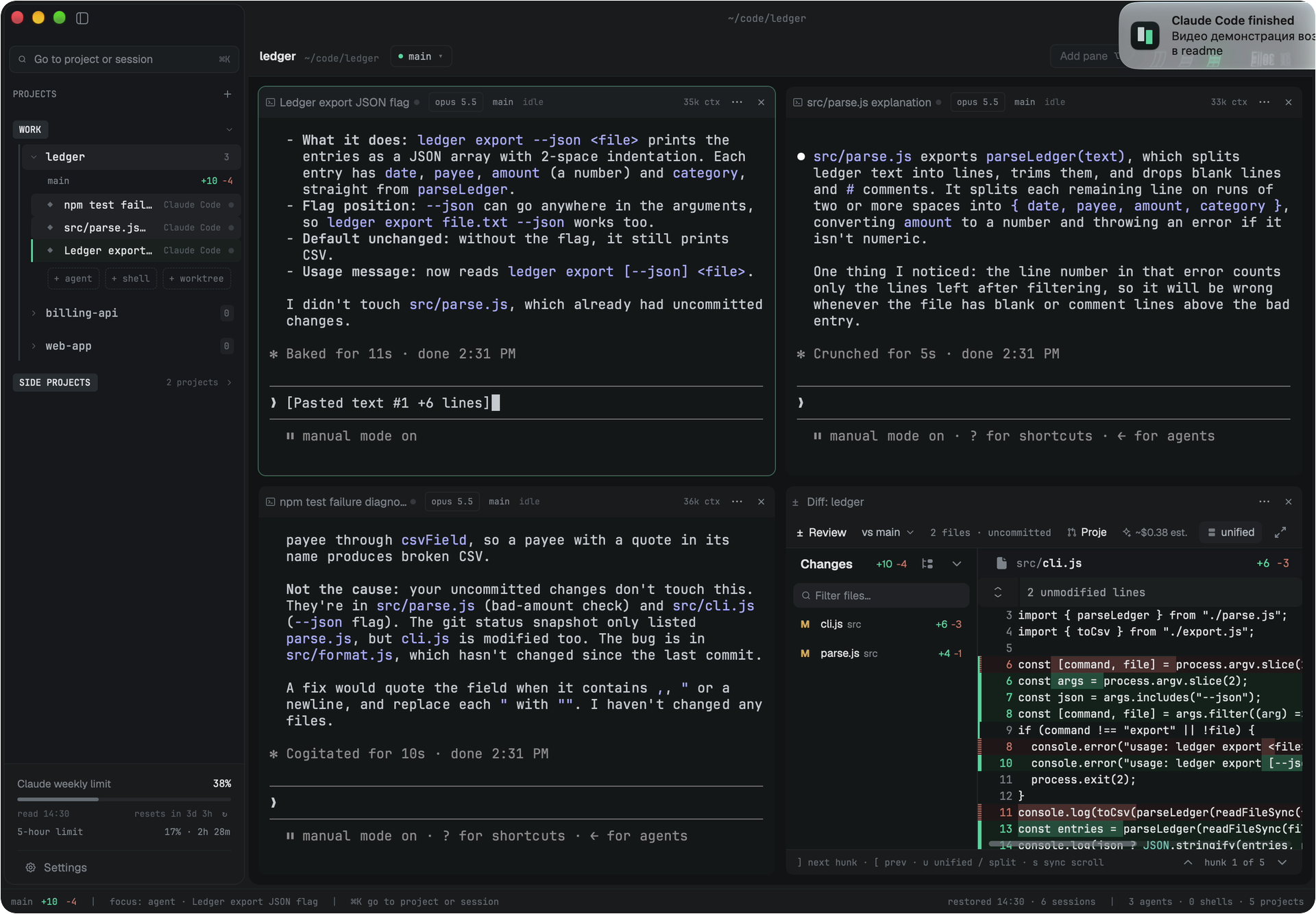The width and height of the screenshot is (1316, 914).
Task: Refresh the Claude weekly limit reading
Action: pyautogui.click(x=224, y=814)
